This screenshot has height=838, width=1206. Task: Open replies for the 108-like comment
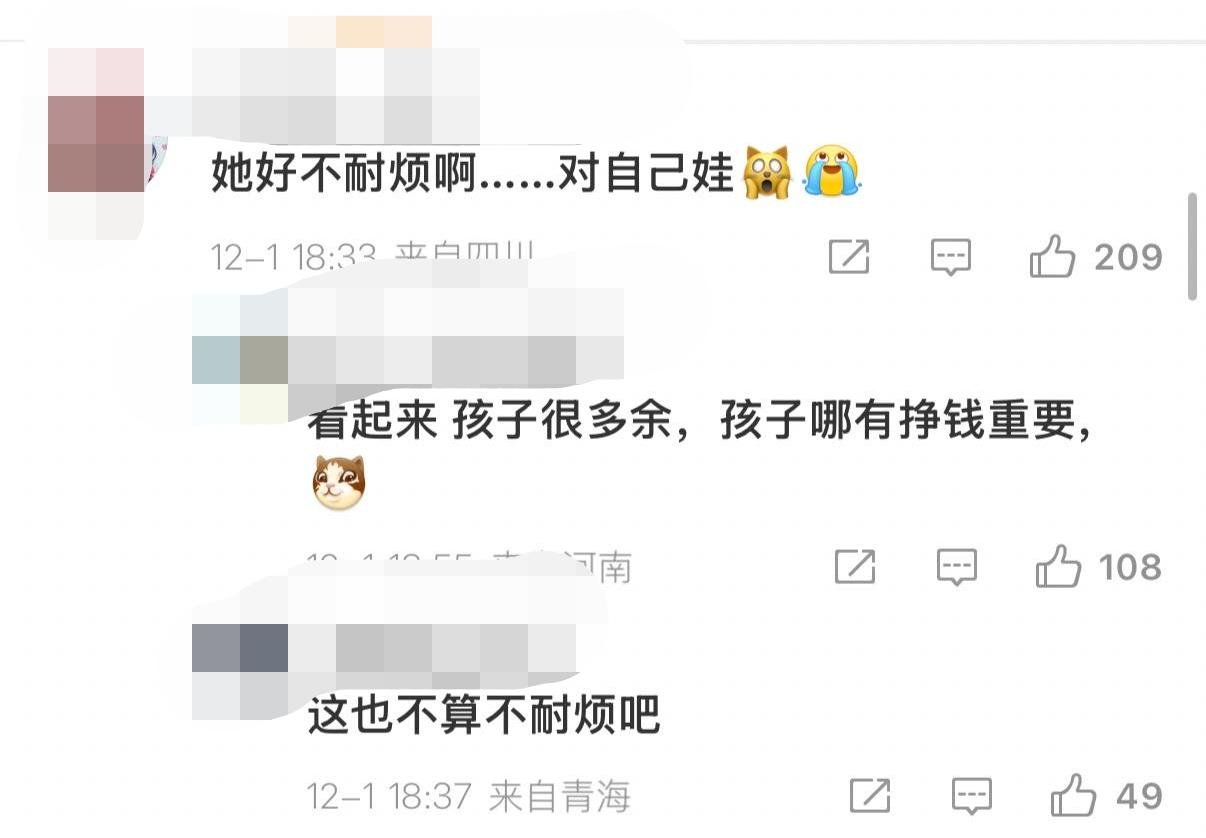point(957,568)
